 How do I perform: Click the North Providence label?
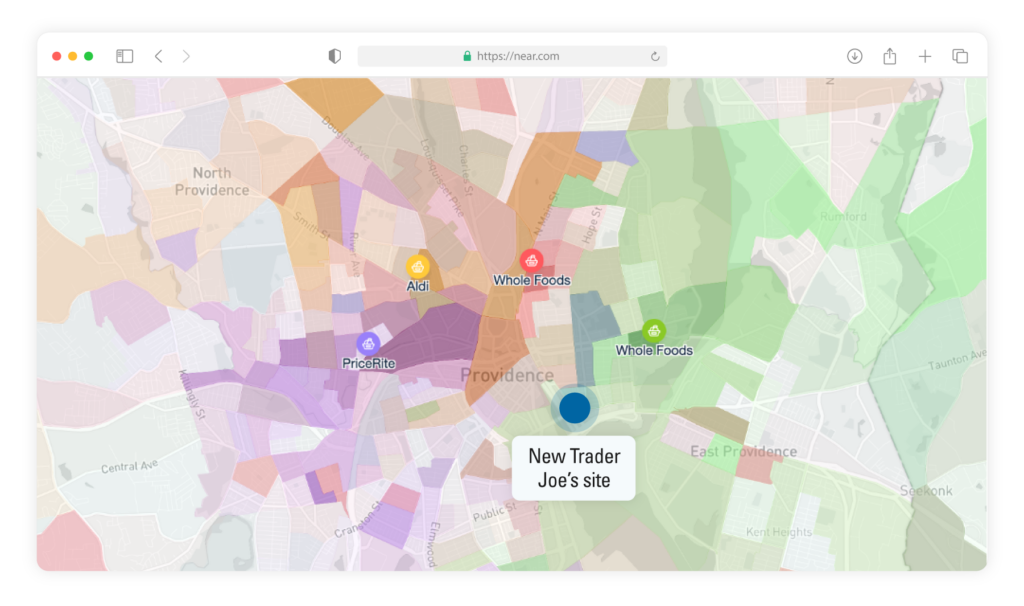[212, 182]
